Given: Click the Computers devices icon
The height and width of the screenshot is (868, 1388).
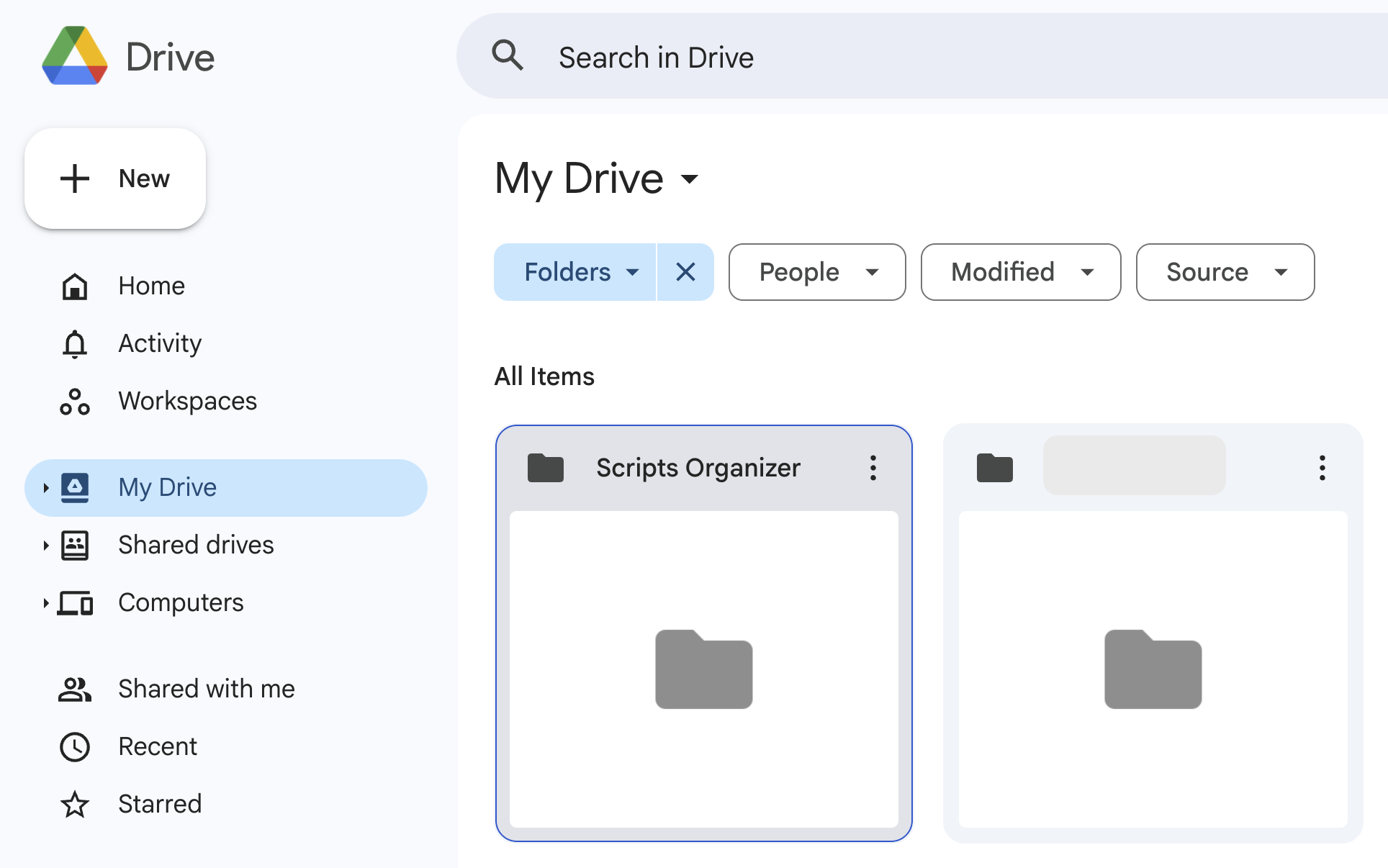Looking at the screenshot, I should tap(76, 603).
